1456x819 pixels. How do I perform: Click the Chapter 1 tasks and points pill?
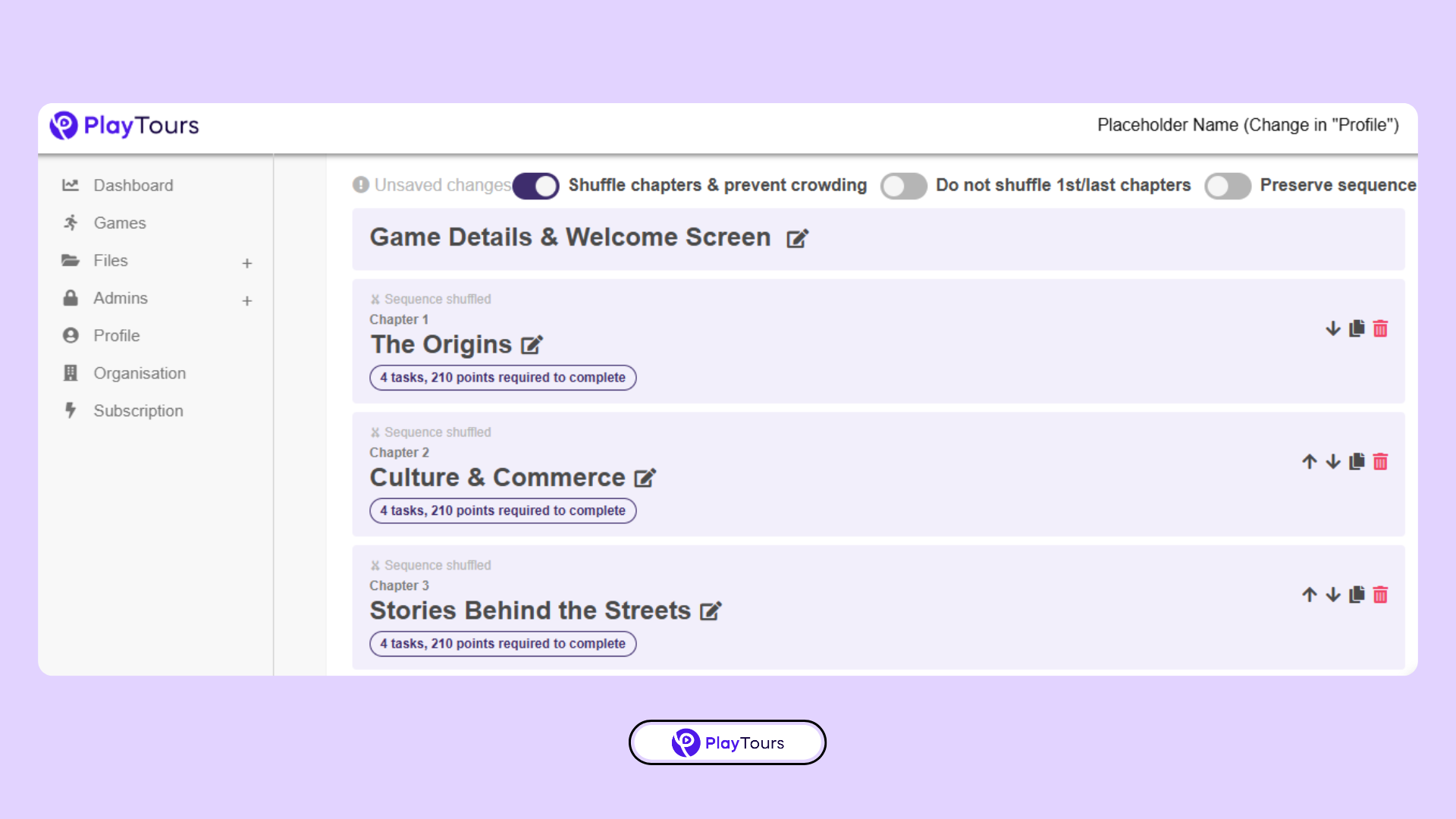coord(502,377)
